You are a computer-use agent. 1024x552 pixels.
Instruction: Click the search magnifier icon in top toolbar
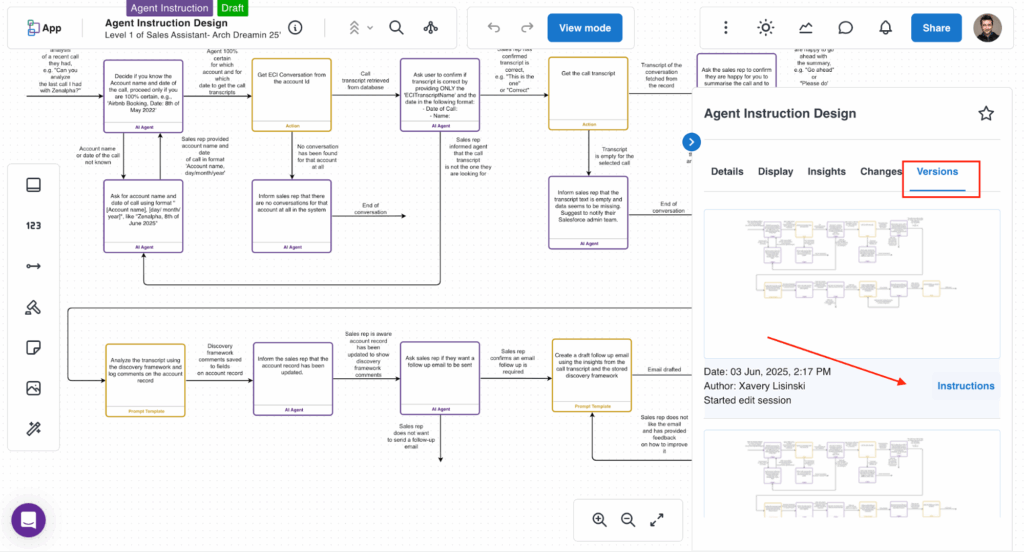pos(397,28)
